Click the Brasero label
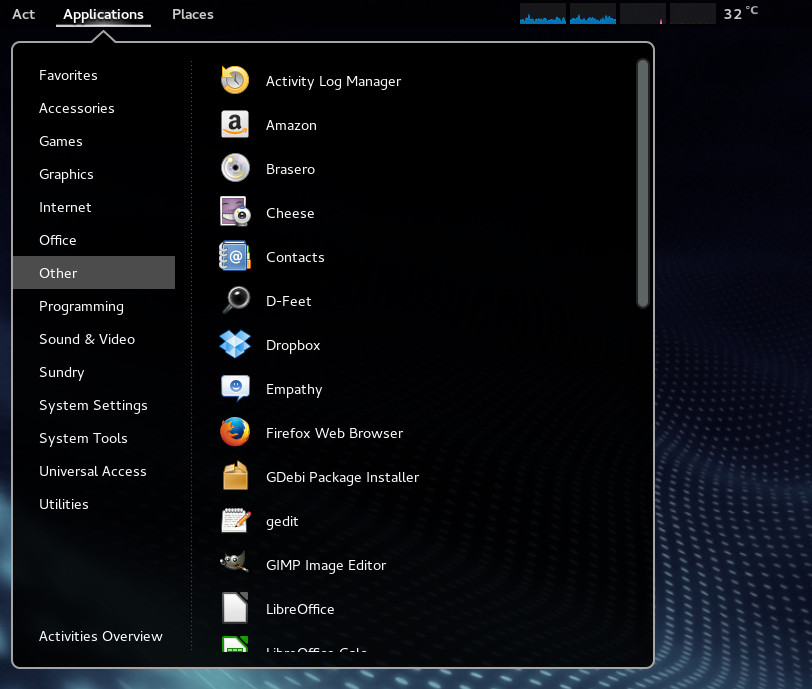The height and width of the screenshot is (689, 812). tap(290, 169)
